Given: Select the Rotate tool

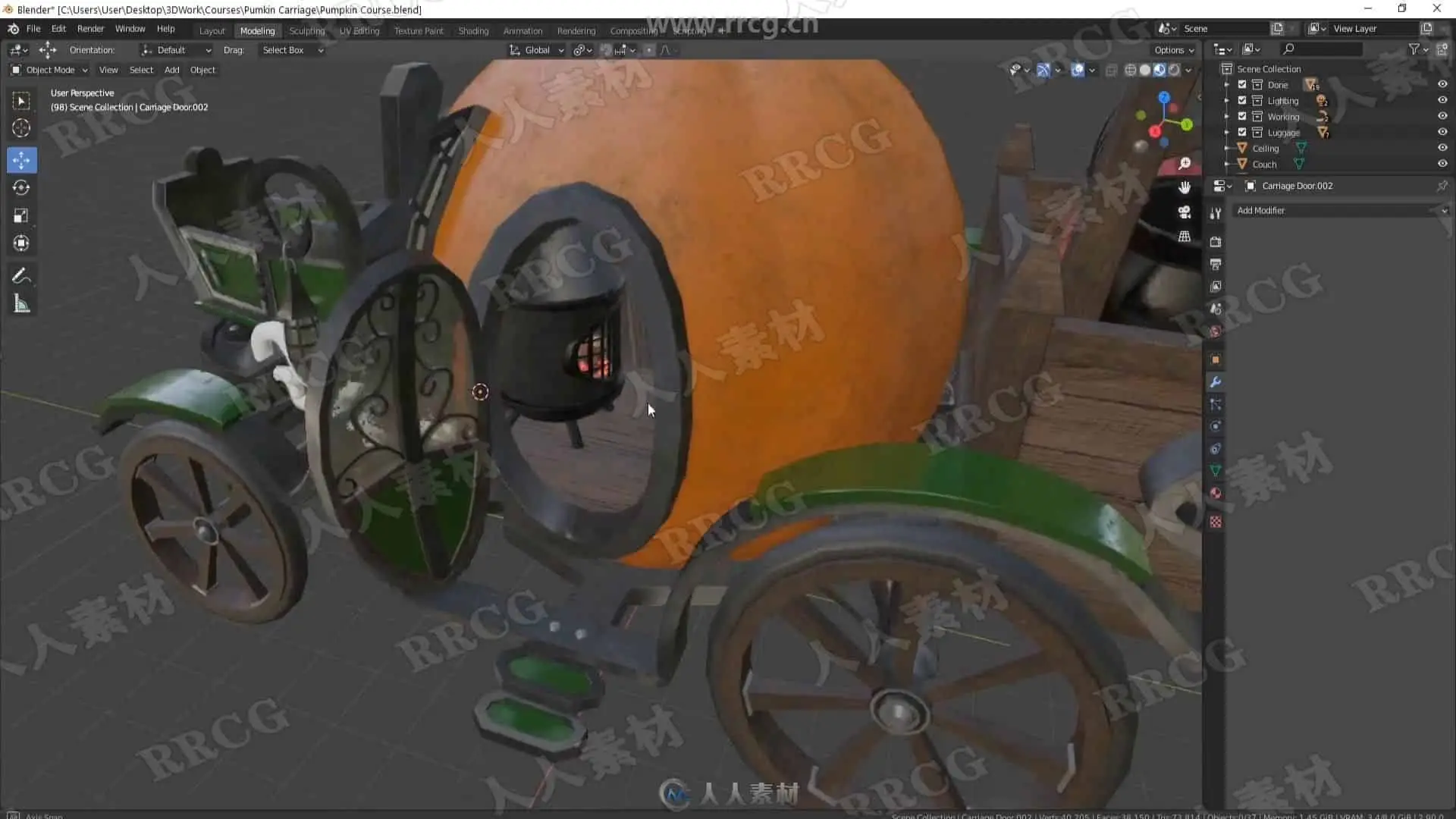Looking at the screenshot, I should click(x=21, y=187).
